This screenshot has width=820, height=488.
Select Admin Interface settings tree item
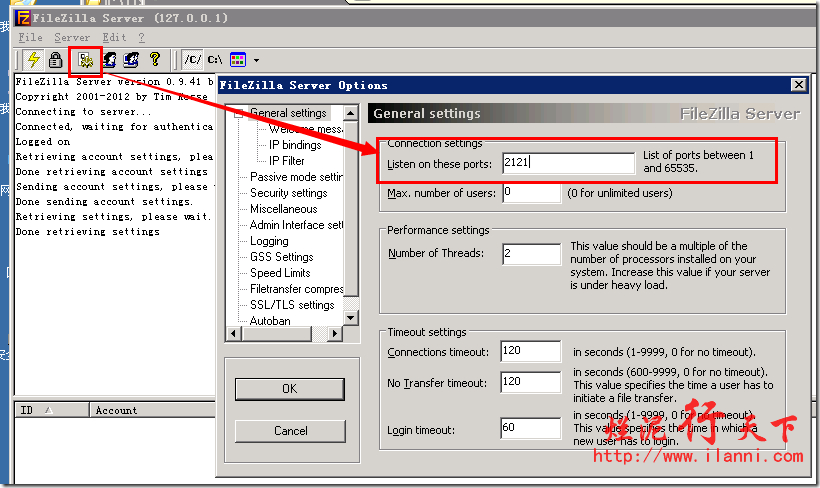(296, 225)
